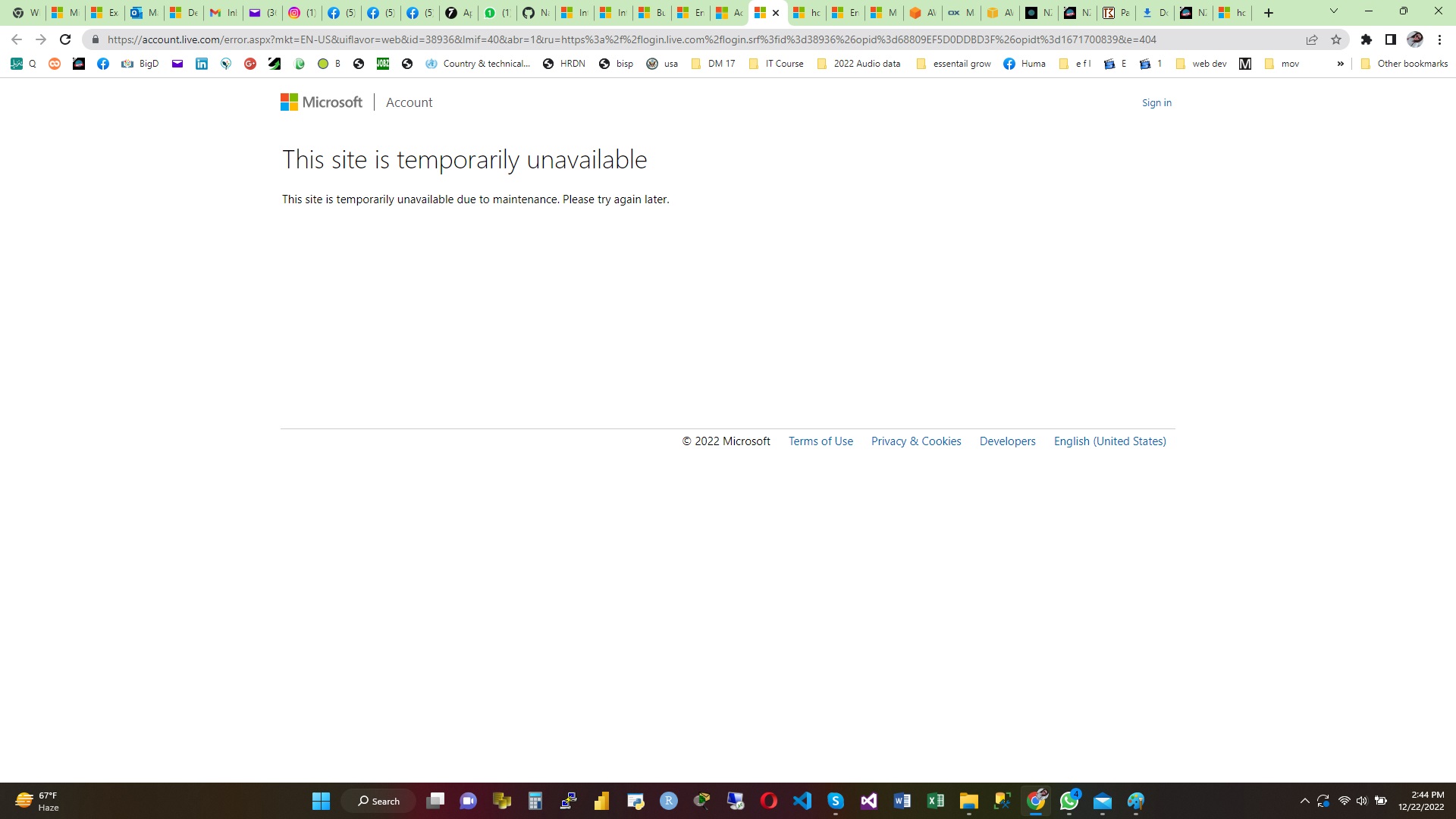Open Chrome three-dot menu
Screen dimensions: 1456x819
1439,39
